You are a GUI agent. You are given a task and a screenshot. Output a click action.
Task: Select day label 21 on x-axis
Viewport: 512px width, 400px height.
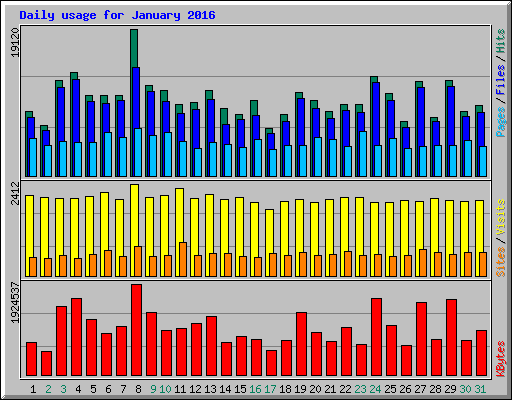tap(330, 389)
